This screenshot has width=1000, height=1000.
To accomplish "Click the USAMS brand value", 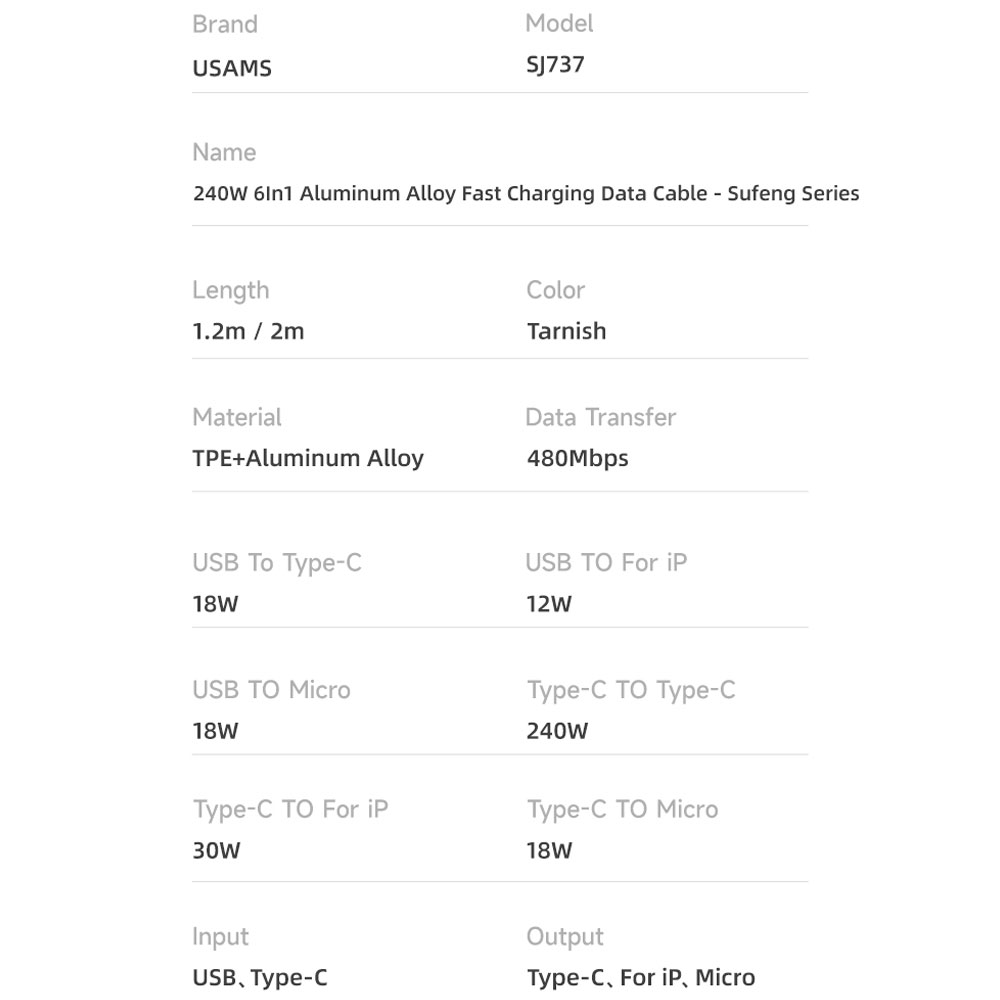I will (x=232, y=68).
